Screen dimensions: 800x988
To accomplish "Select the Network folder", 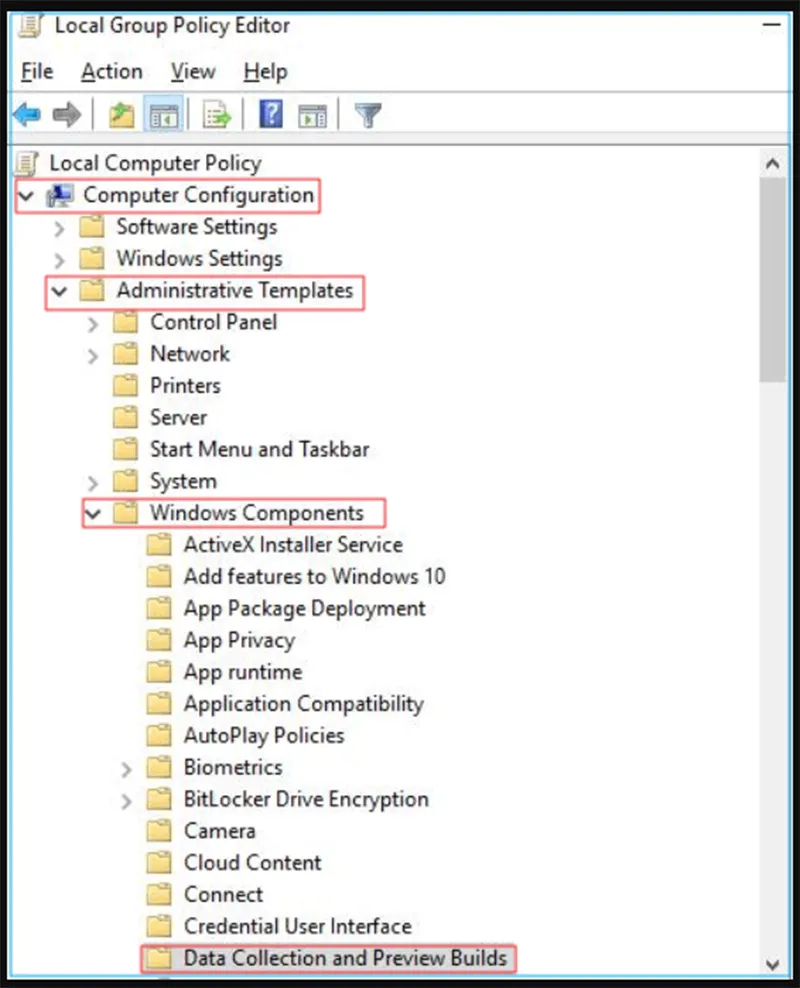I will click(x=190, y=353).
